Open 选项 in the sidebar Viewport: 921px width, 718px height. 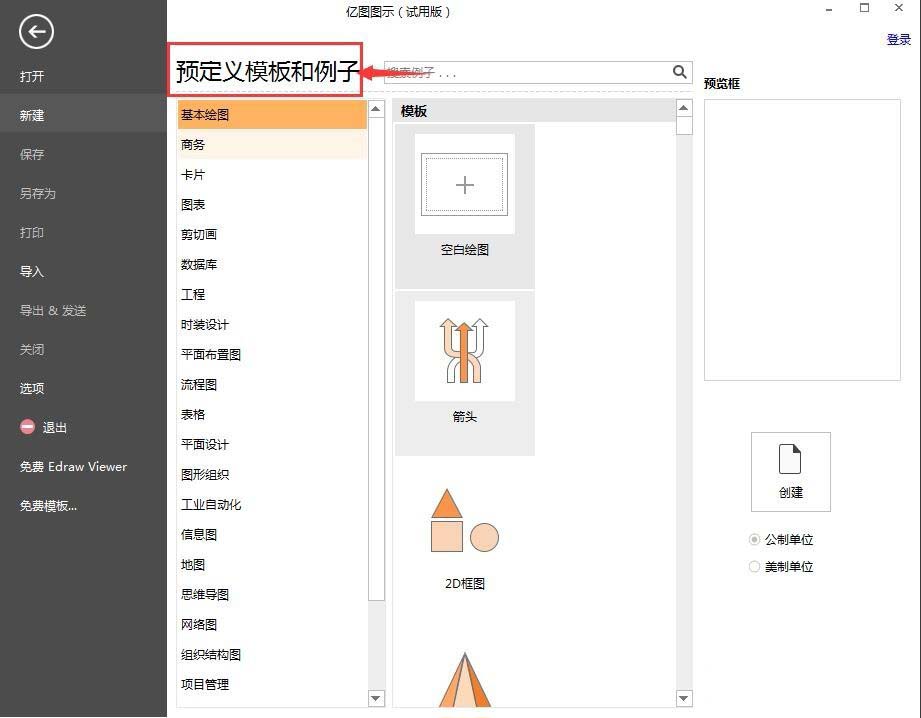[32, 388]
